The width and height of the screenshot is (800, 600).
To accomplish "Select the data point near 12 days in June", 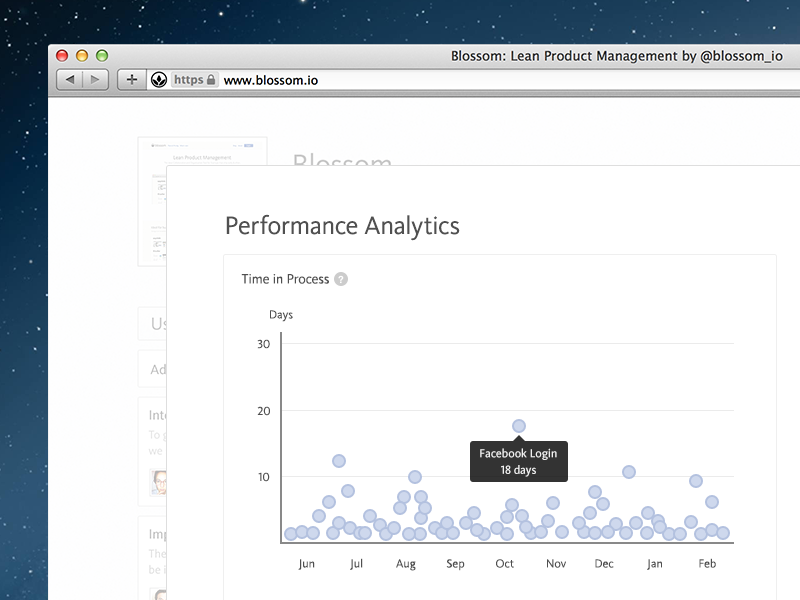I will pyautogui.click(x=339, y=461).
